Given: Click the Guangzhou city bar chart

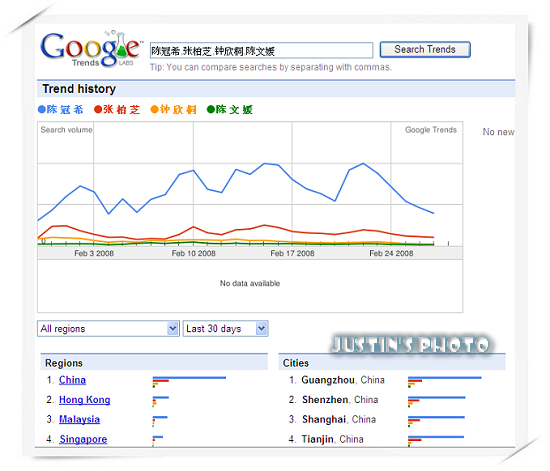Looking at the screenshot, I should [x=445, y=382].
